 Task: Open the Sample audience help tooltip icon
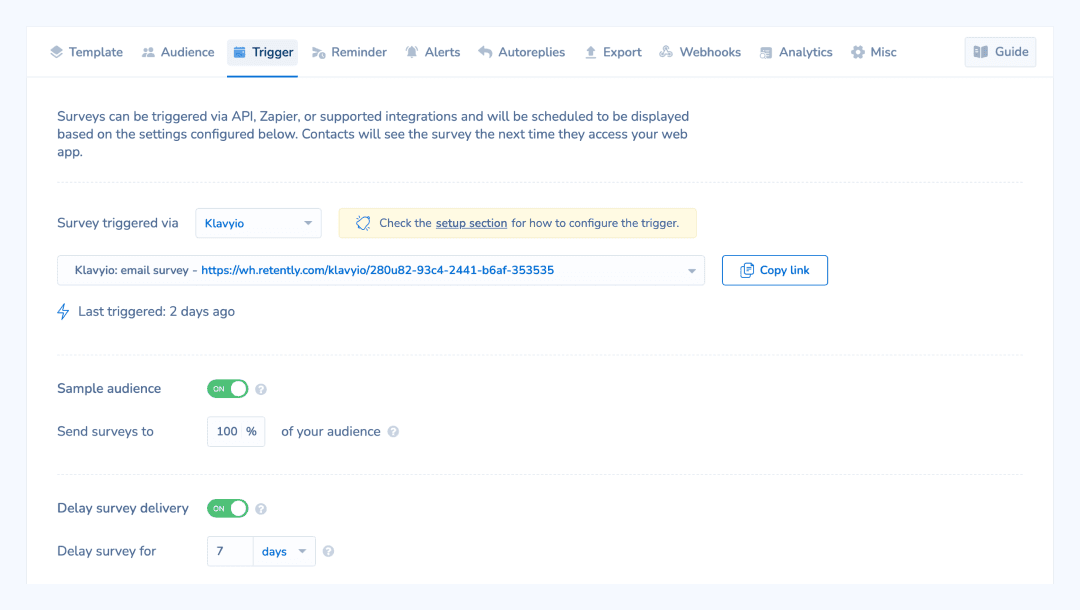(x=261, y=389)
